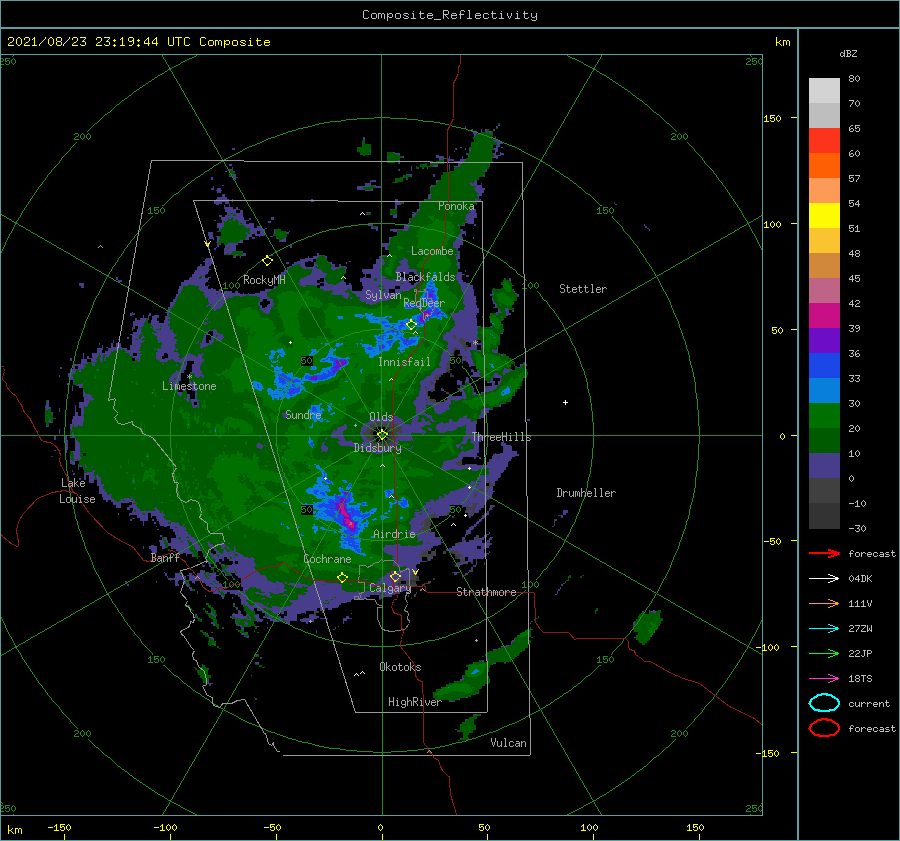Select the 54 dBZ yellow swatch

(824, 215)
